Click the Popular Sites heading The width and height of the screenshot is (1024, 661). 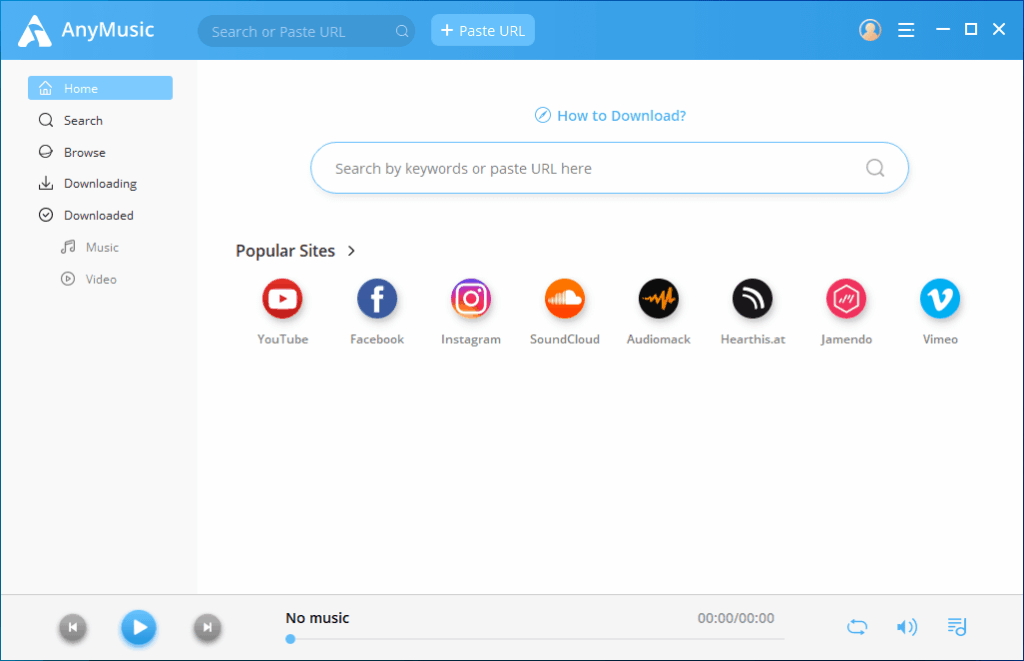tap(285, 251)
